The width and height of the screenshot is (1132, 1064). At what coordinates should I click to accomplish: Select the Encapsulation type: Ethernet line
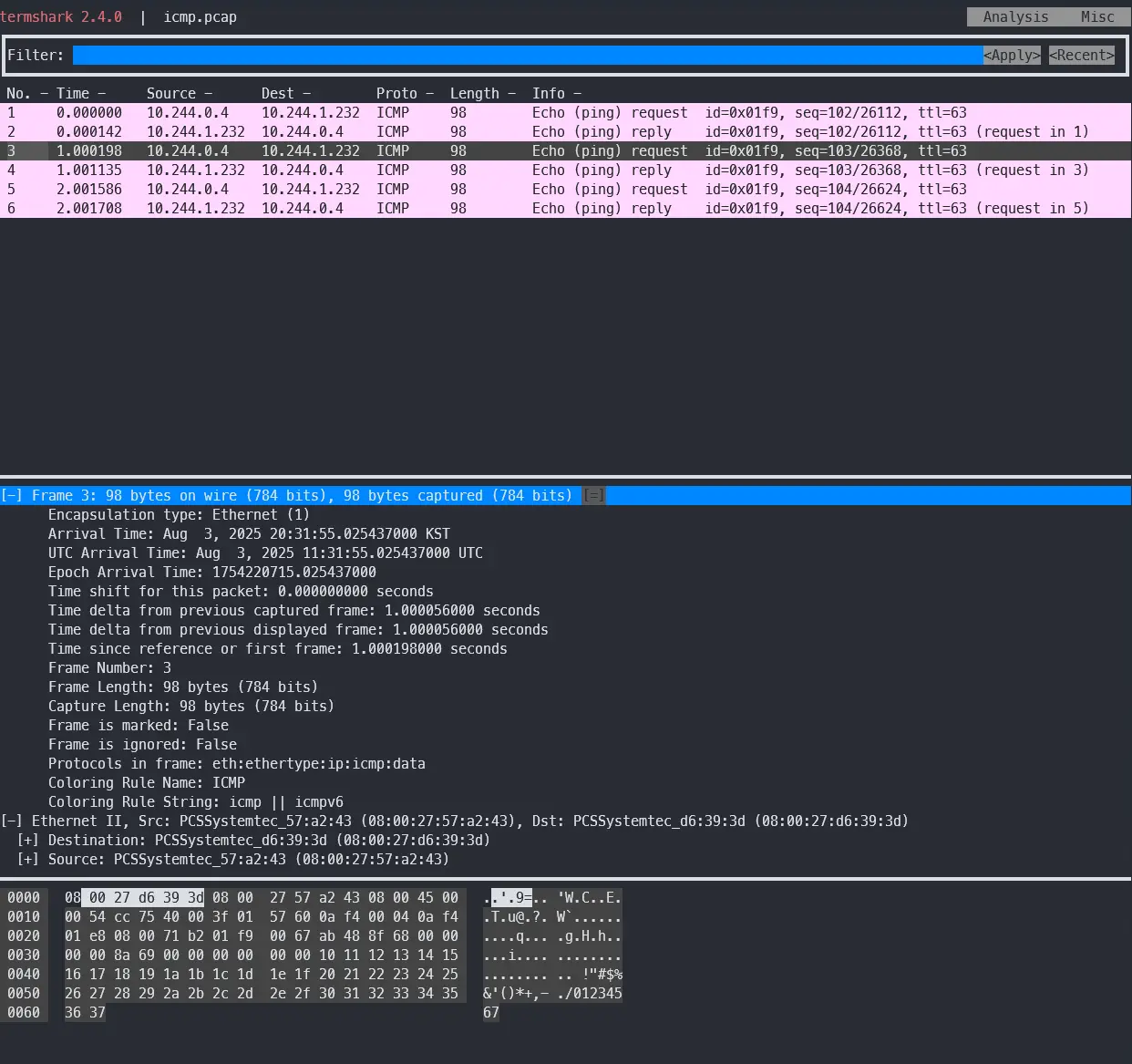[x=179, y=514]
